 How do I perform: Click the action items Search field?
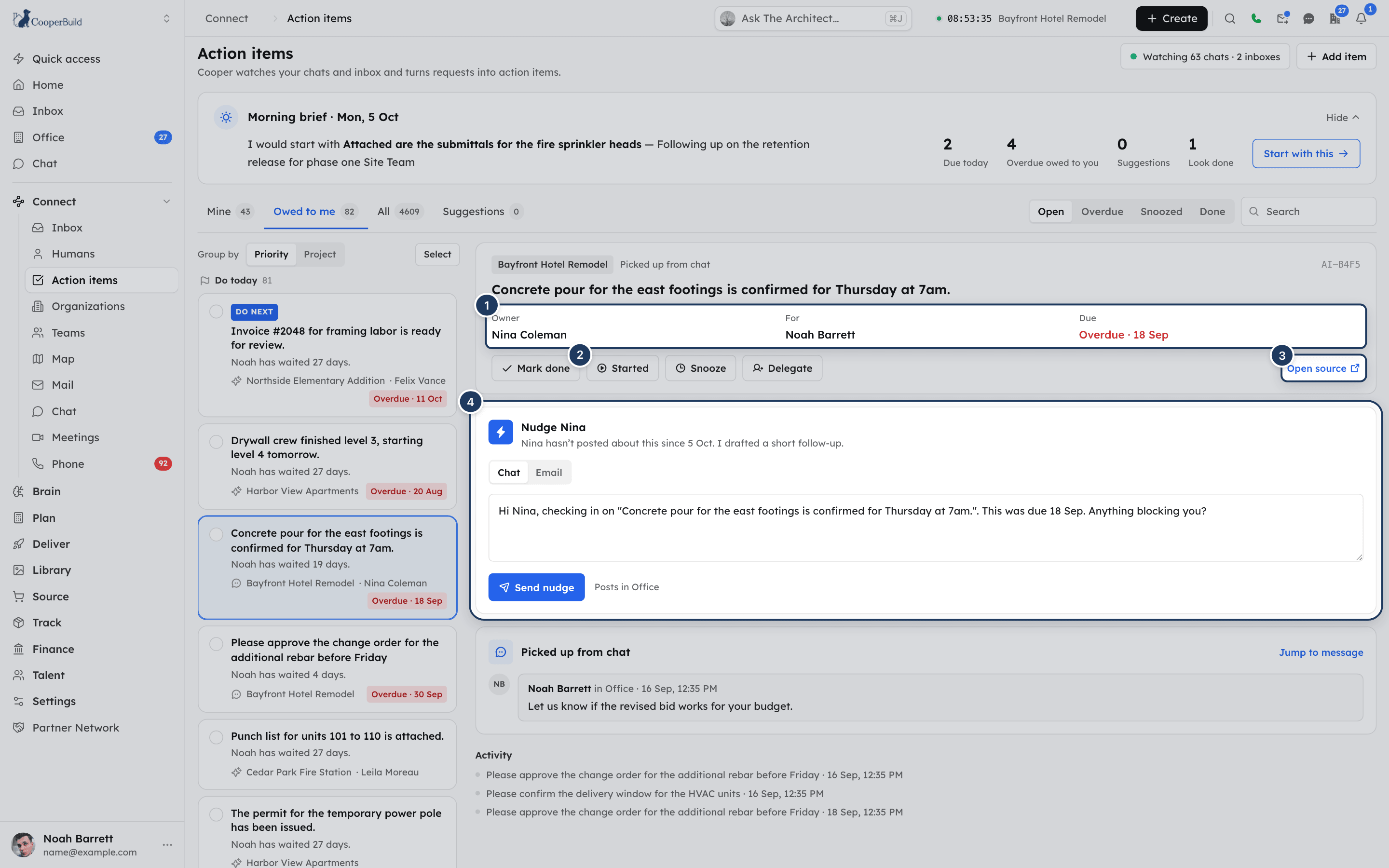pyautogui.click(x=1308, y=211)
